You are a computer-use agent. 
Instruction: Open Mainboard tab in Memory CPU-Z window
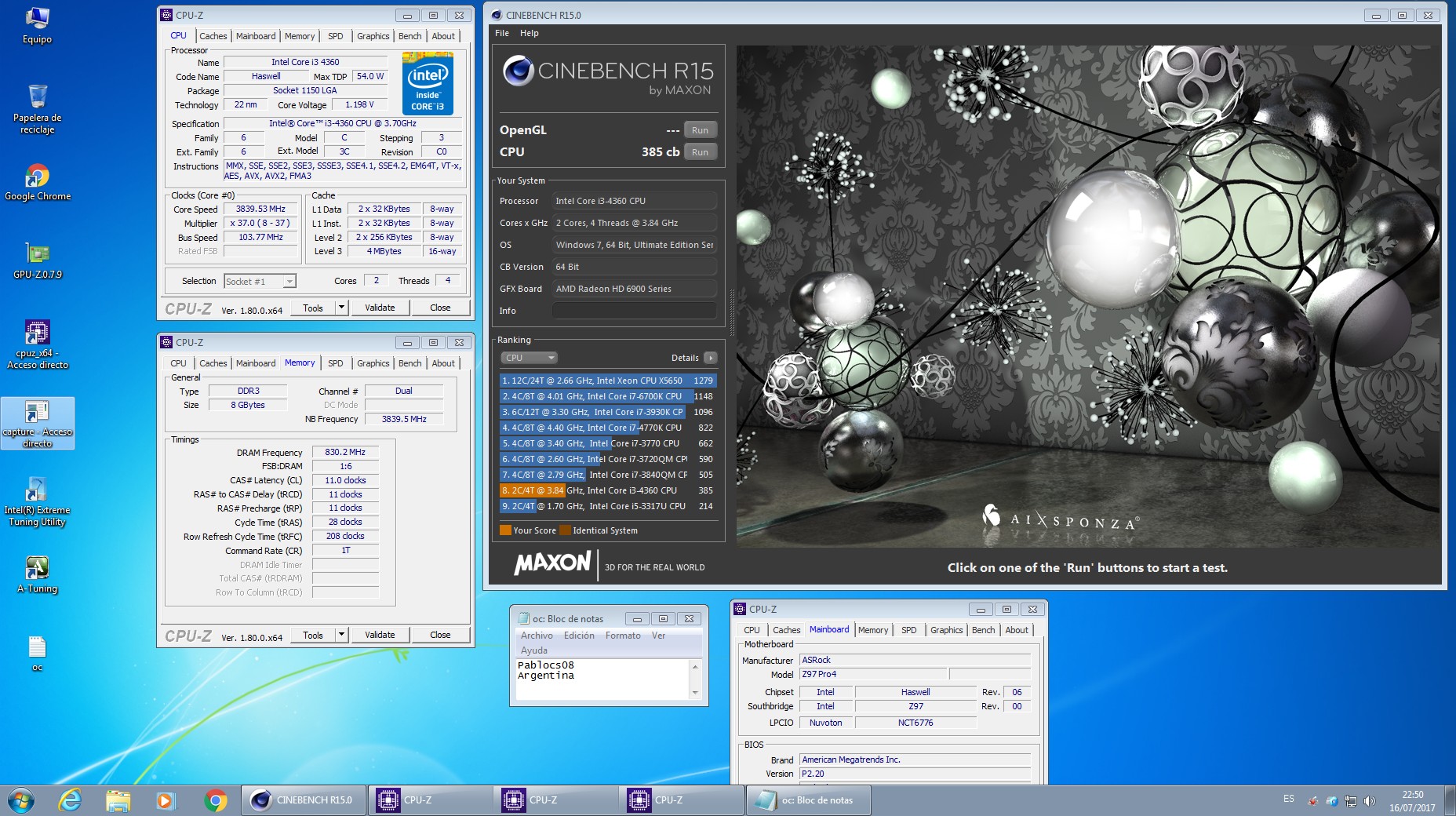tap(256, 363)
